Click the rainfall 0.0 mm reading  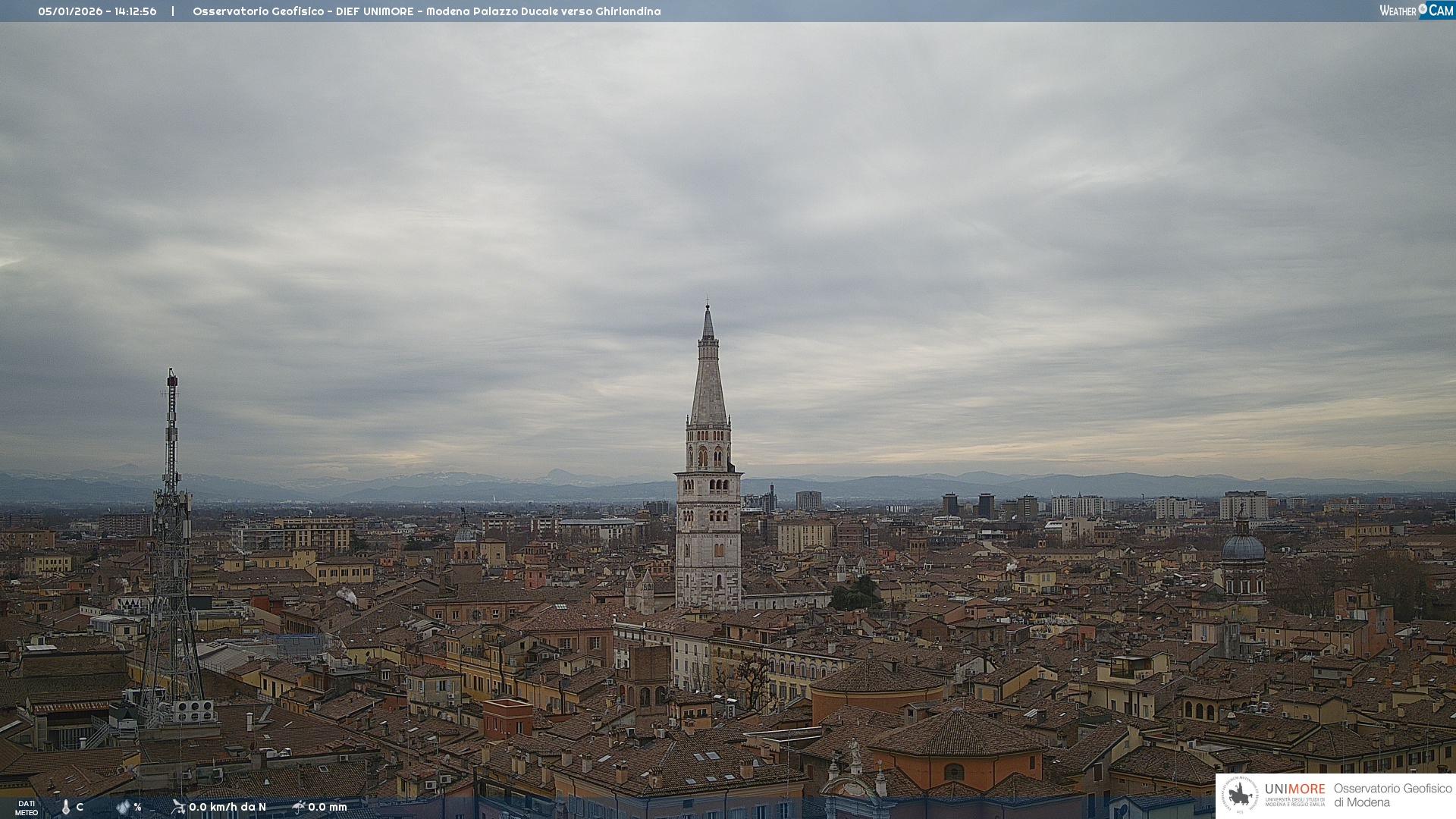click(x=328, y=807)
